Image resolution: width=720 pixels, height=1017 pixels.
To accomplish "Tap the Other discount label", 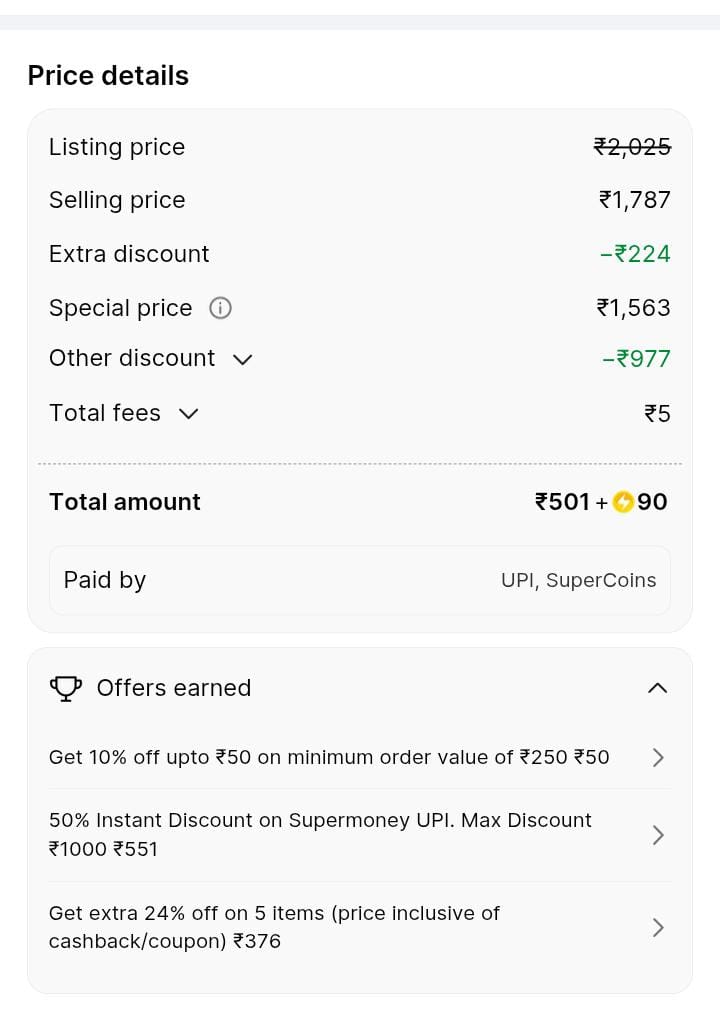I will (x=132, y=358).
